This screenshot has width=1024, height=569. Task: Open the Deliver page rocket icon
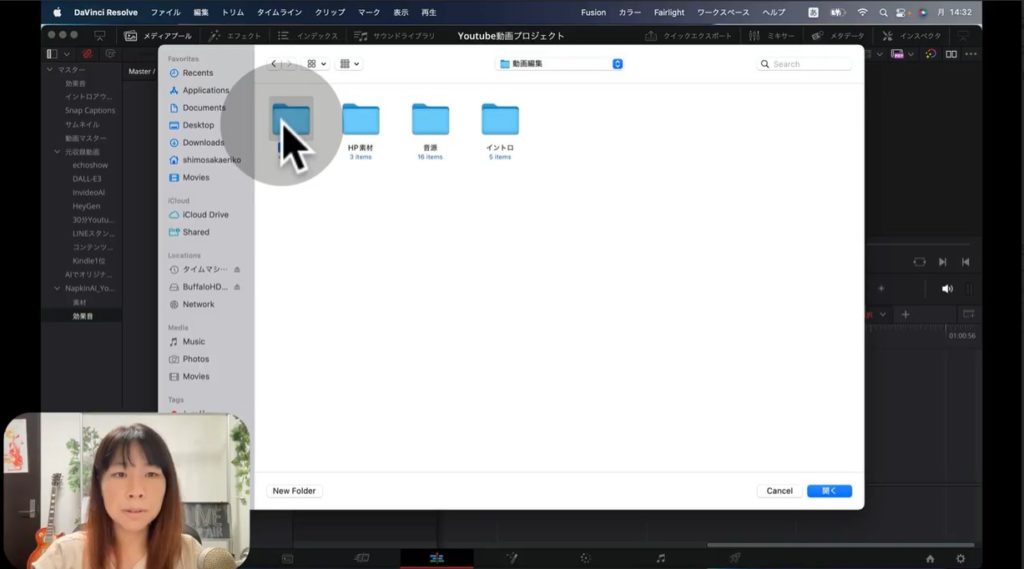[734, 558]
